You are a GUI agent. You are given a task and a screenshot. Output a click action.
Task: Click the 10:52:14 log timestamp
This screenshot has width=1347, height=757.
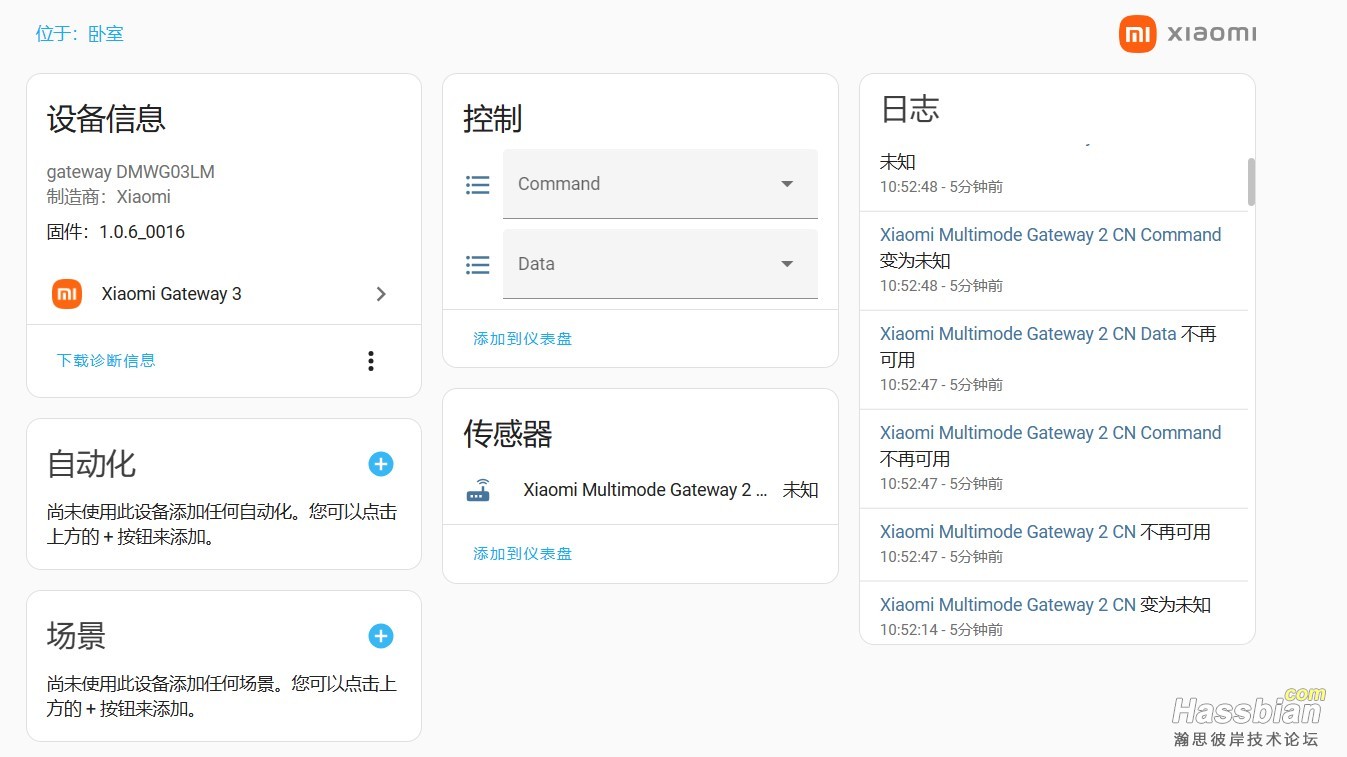[910, 630]
